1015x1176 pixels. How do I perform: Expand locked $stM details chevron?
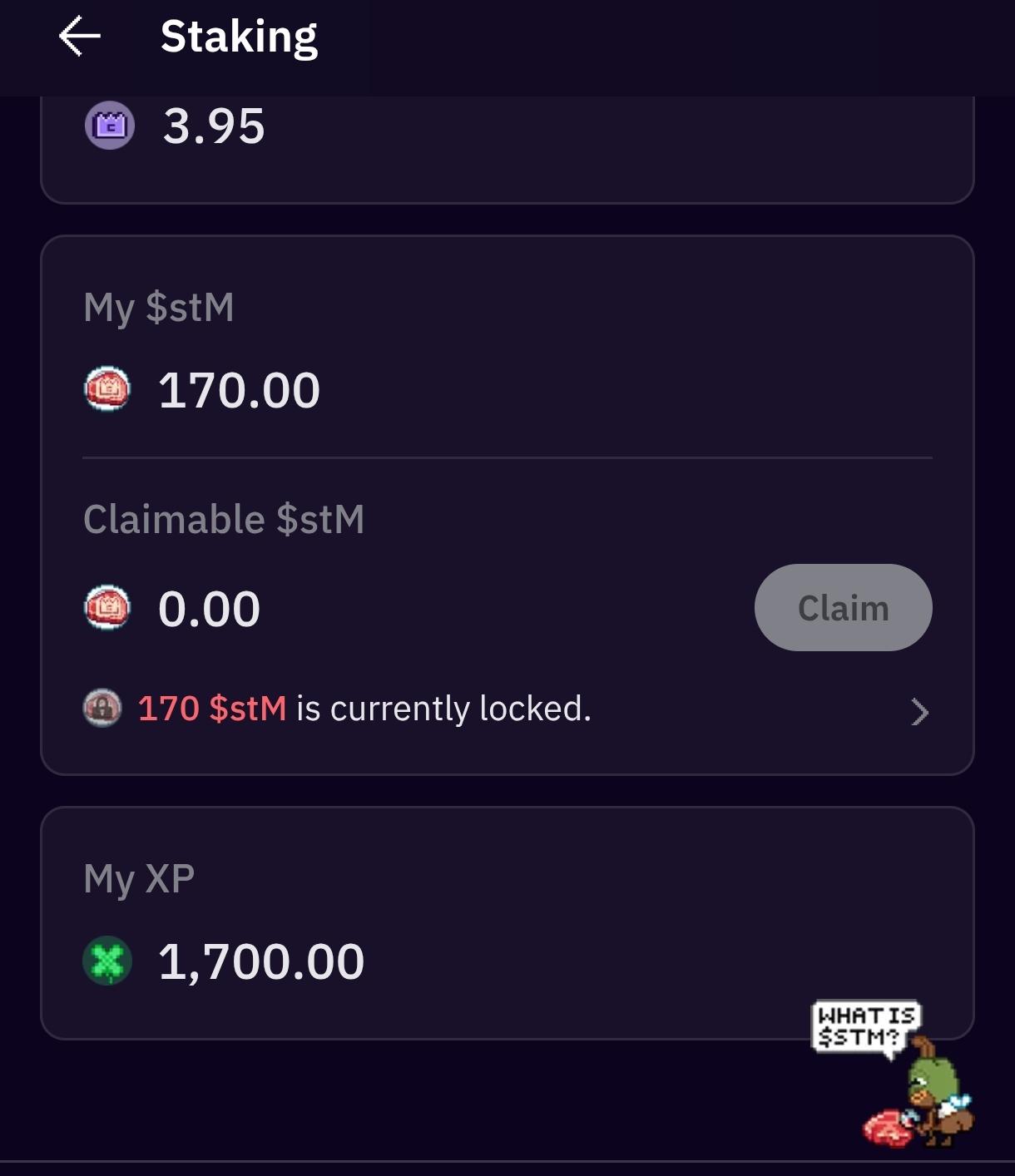click(919, 712)
